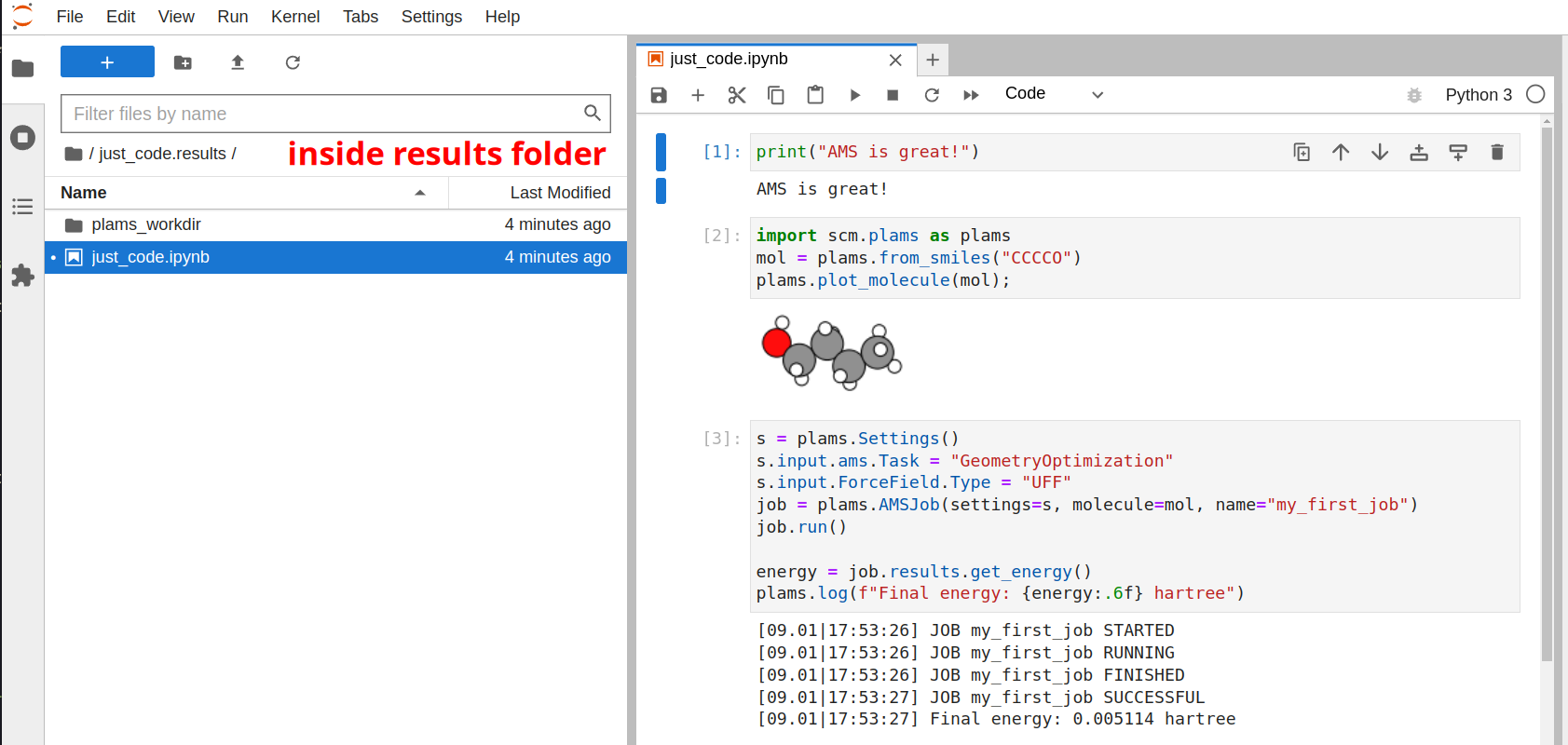Duplicate the first cell

(1302, 153)
